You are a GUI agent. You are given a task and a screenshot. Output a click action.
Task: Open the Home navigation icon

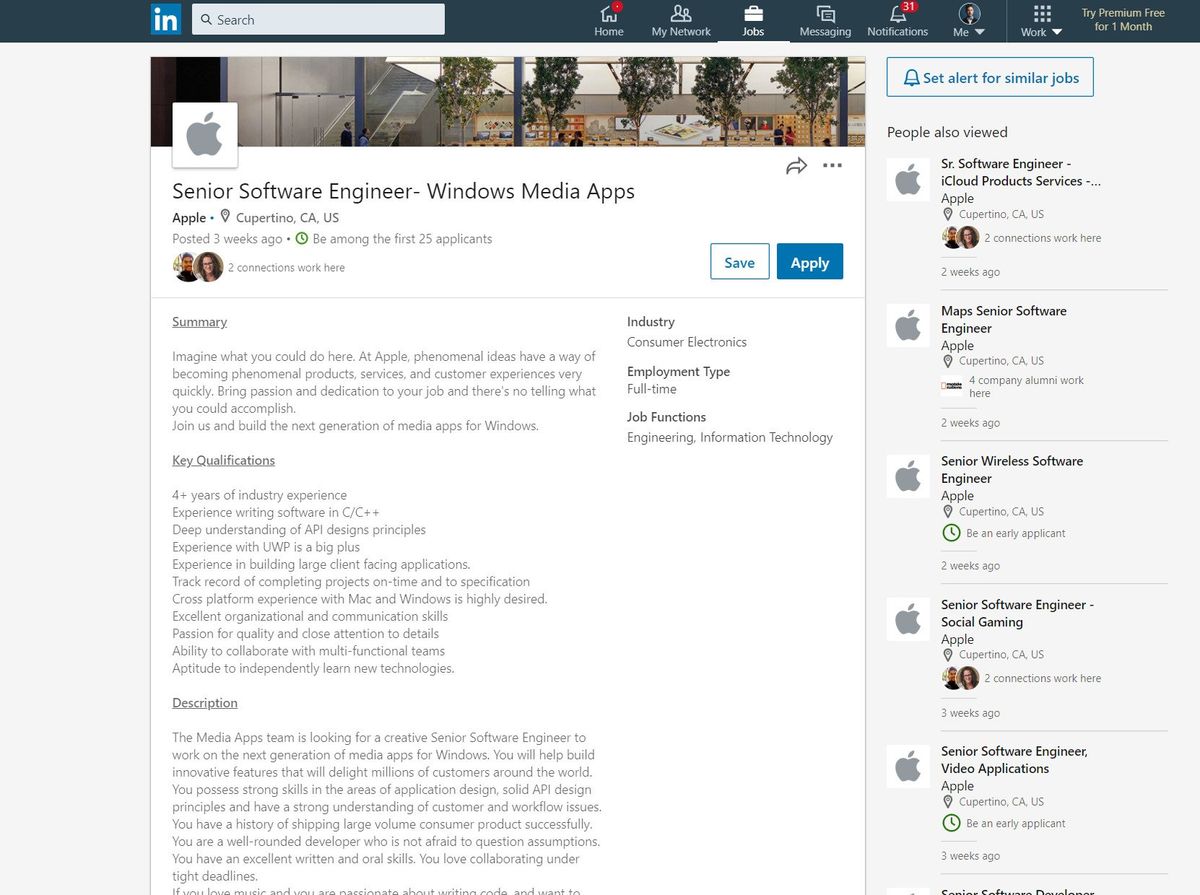[609, 15]
